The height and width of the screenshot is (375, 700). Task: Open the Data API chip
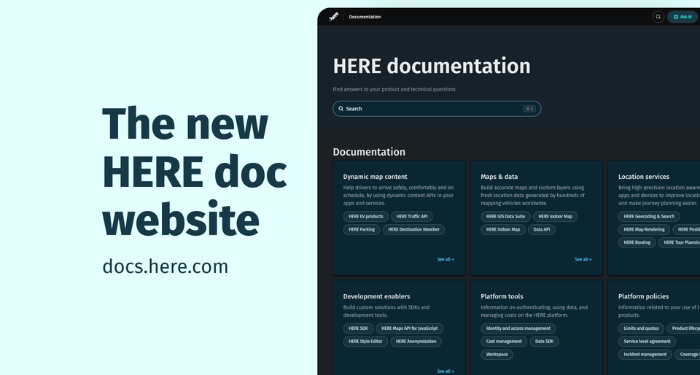542,229
